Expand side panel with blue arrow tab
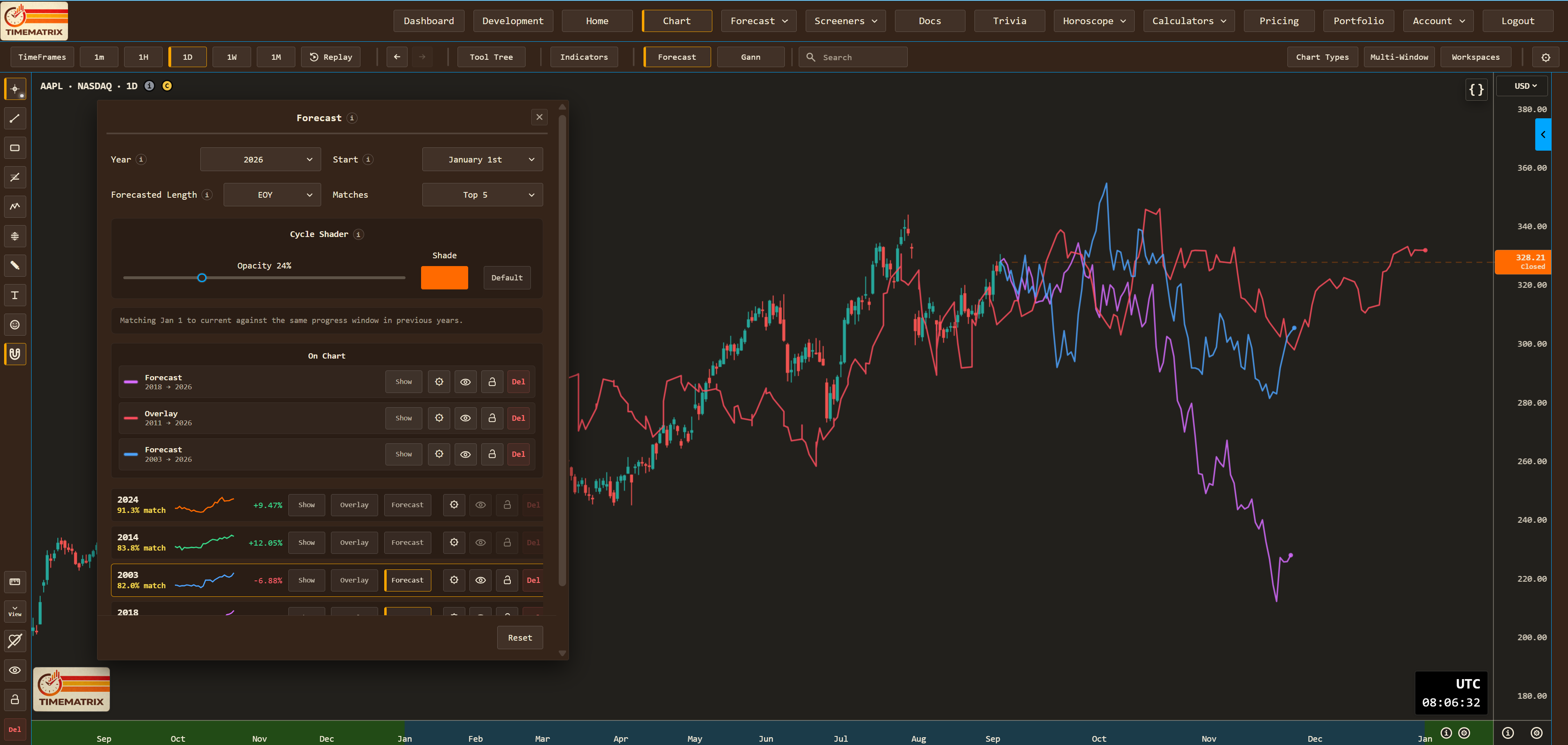 [x=1543, y=134]
